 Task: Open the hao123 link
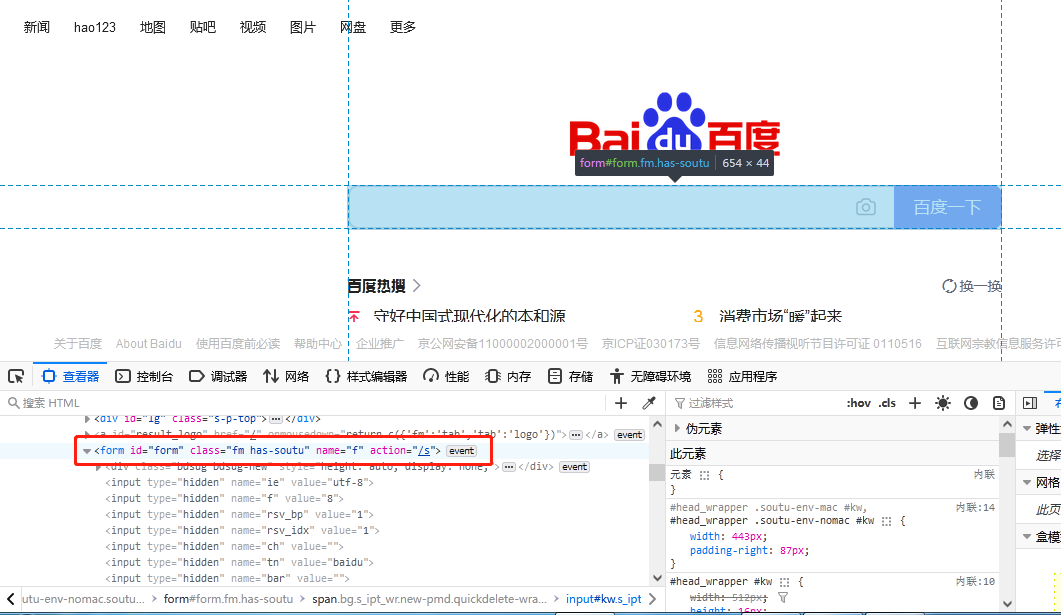pos(95,27)
